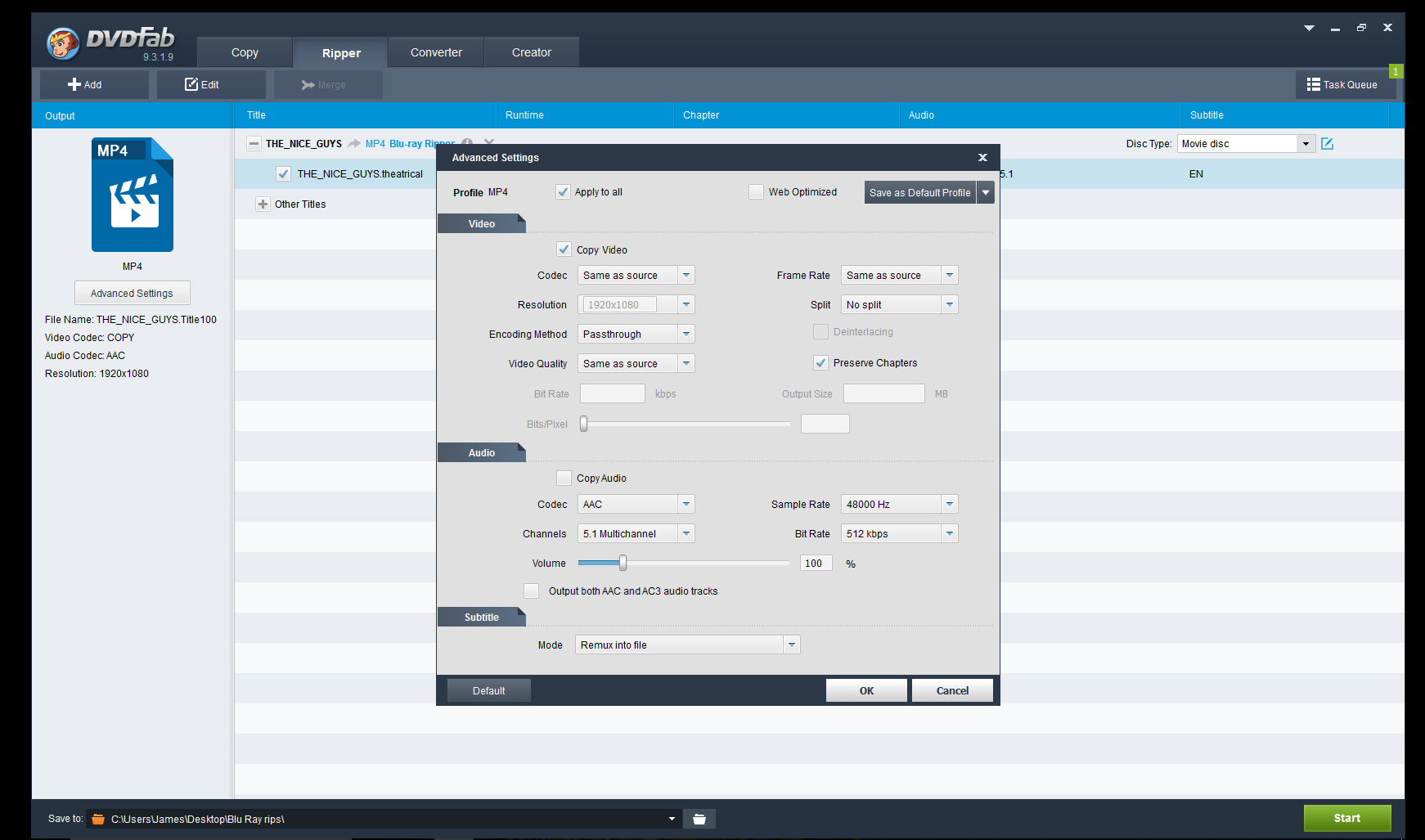Click the Subtitle section header
Screen dimensions: 1425x840
481,618
